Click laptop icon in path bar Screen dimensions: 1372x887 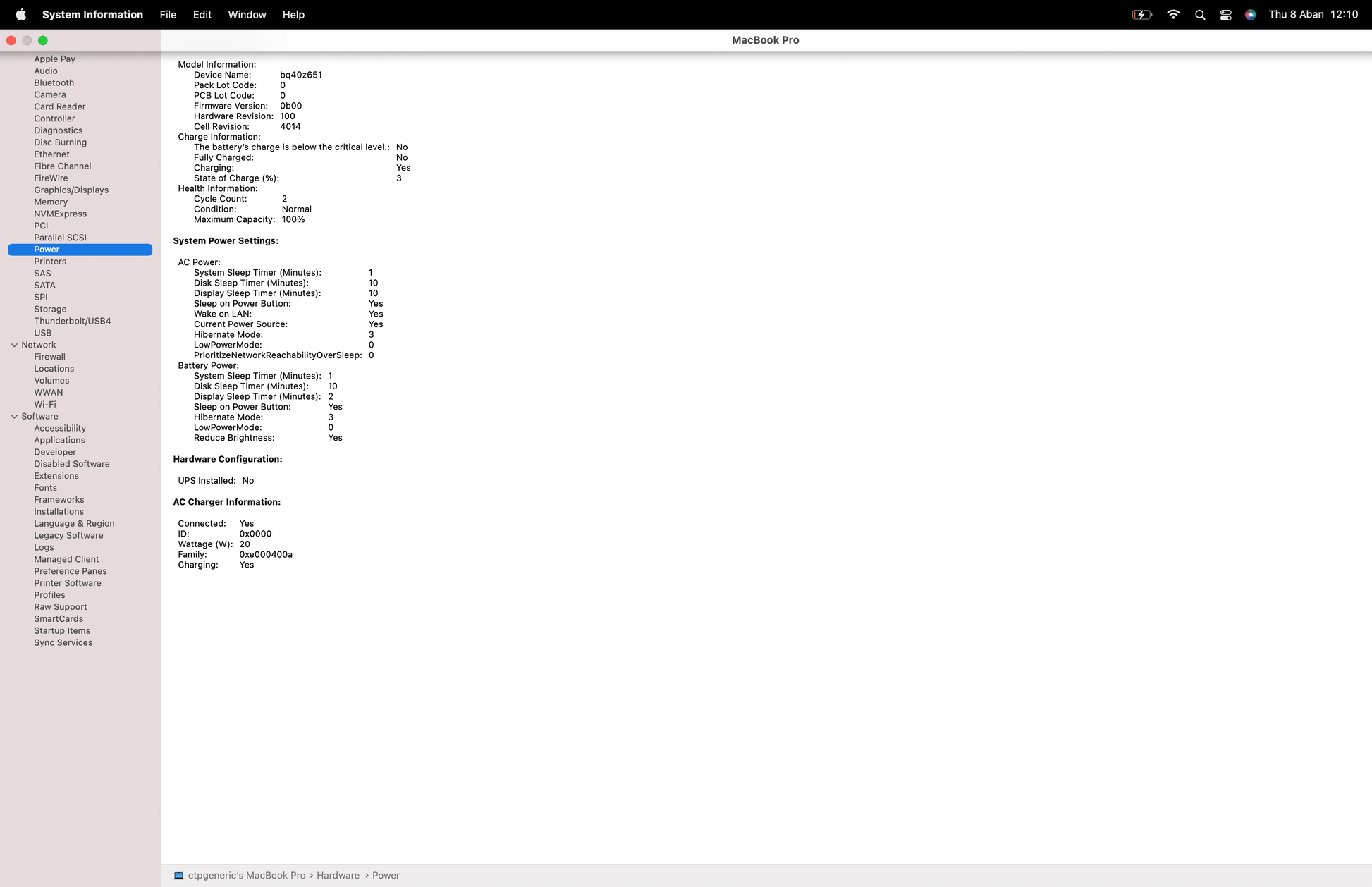(179, 875)
